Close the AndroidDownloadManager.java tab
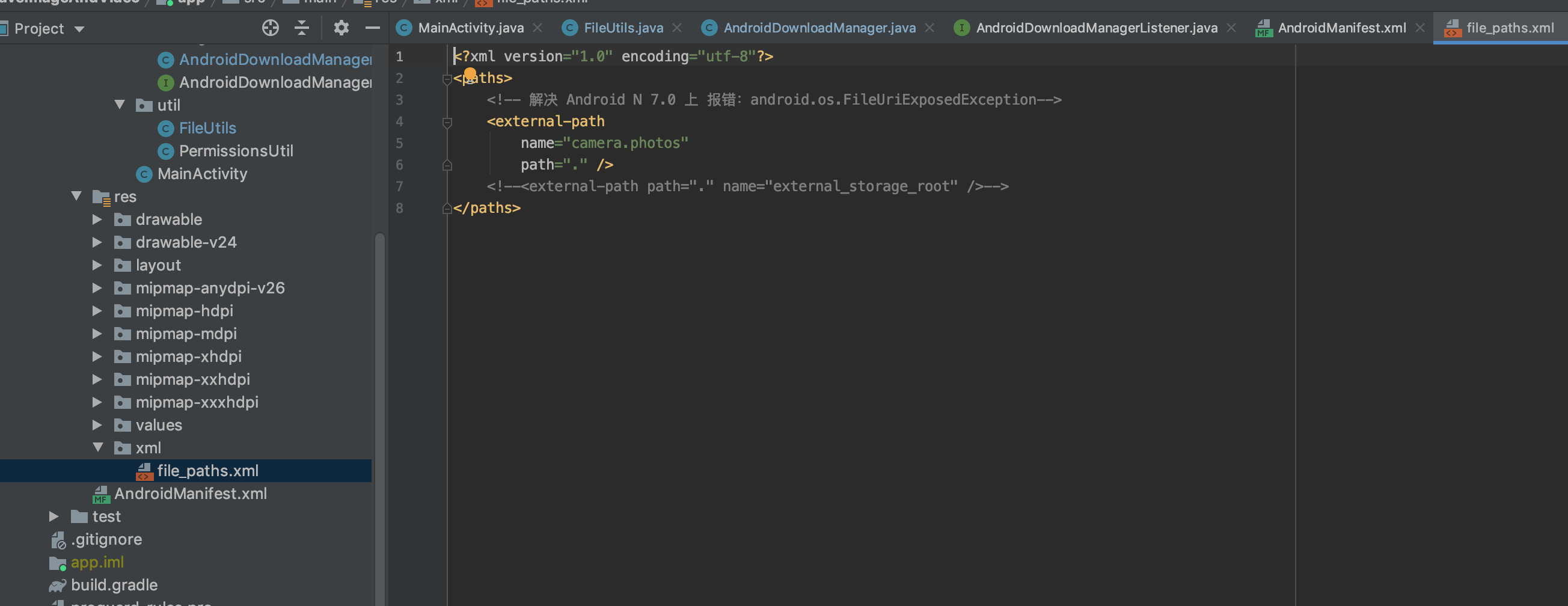 [929, 28]
